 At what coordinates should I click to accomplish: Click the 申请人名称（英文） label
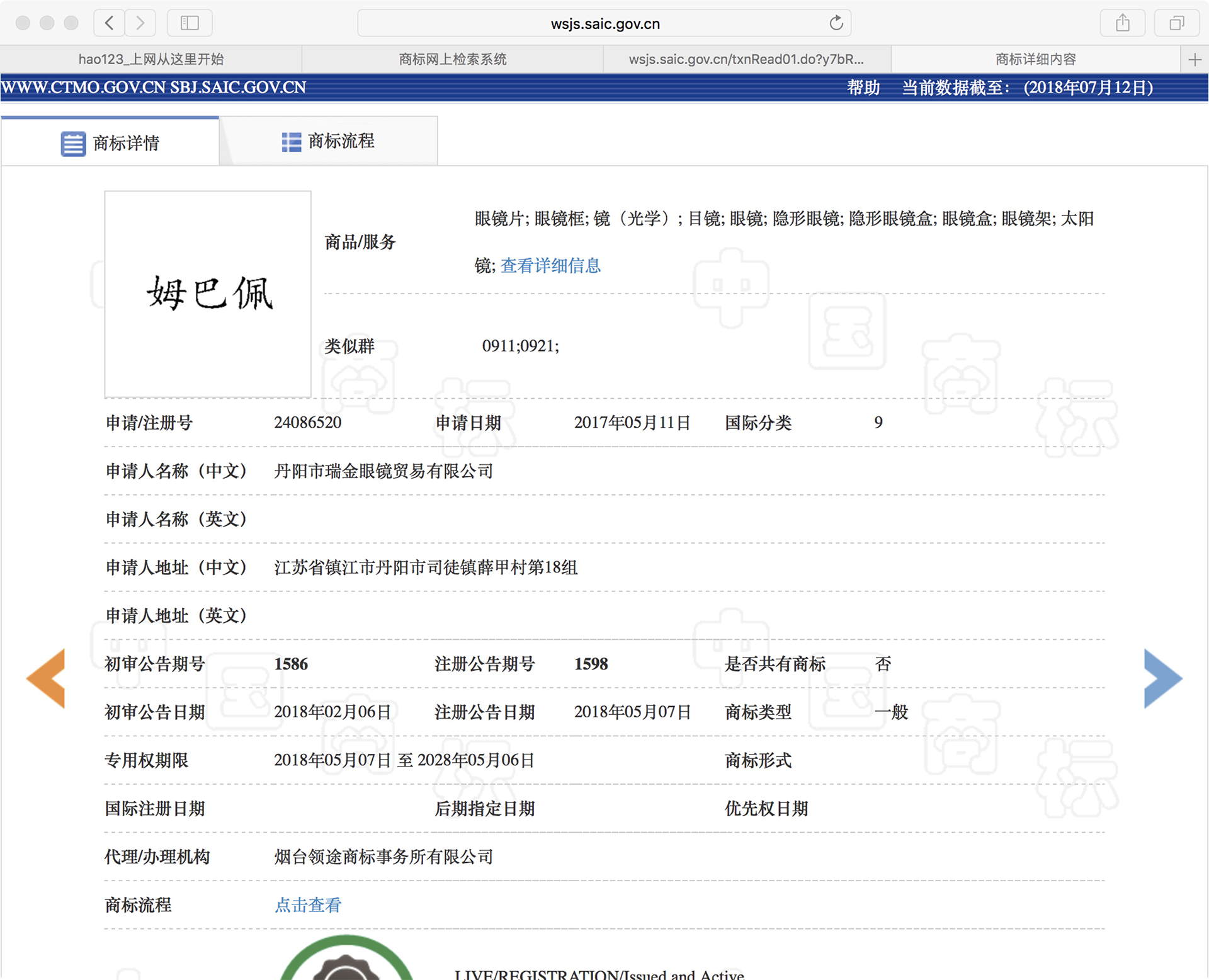pyautogui.click(x=176, y=519)
